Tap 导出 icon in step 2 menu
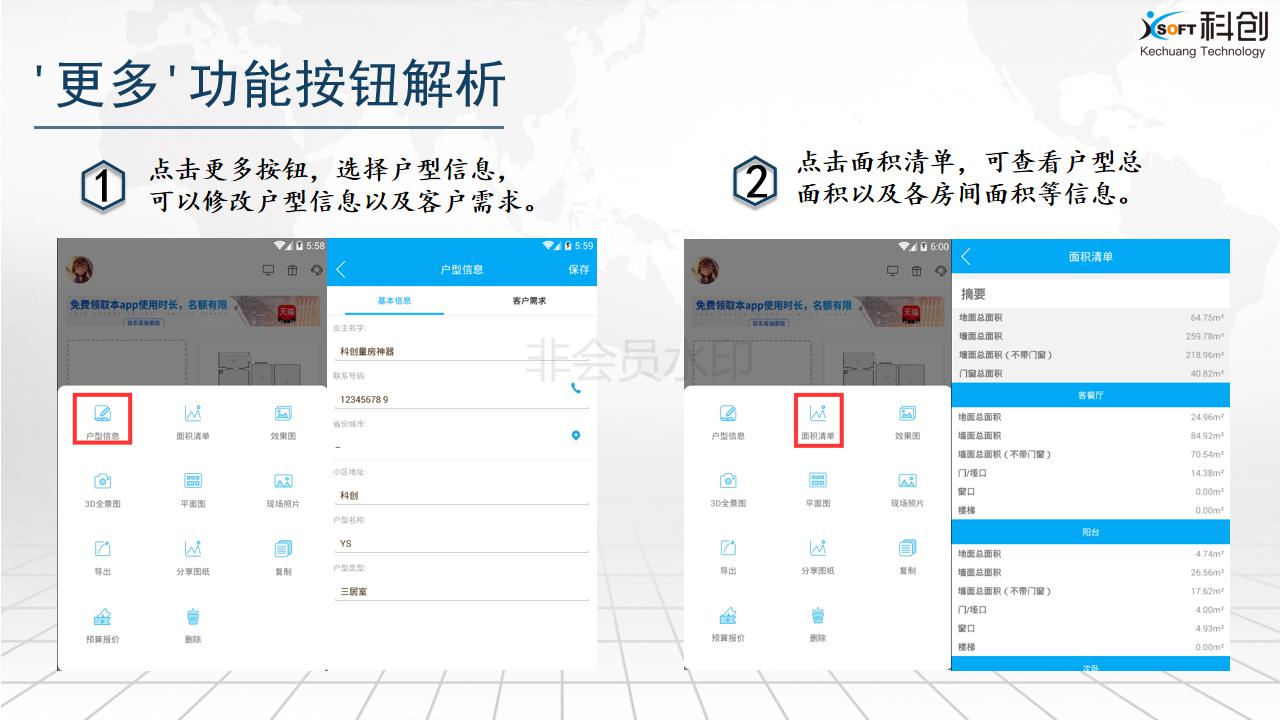The width and height of the screenshot is (1280, 720). pyautogui.click(x=728, y=547)
